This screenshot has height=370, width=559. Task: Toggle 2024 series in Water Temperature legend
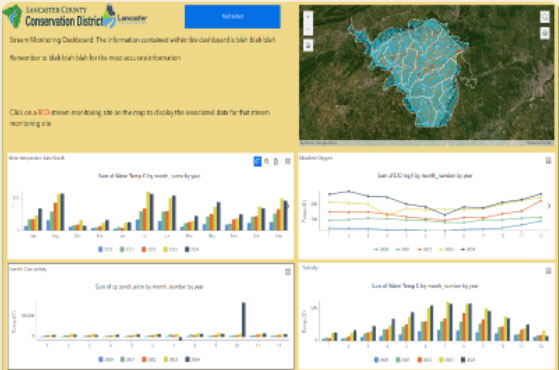(x=192, y=250)
